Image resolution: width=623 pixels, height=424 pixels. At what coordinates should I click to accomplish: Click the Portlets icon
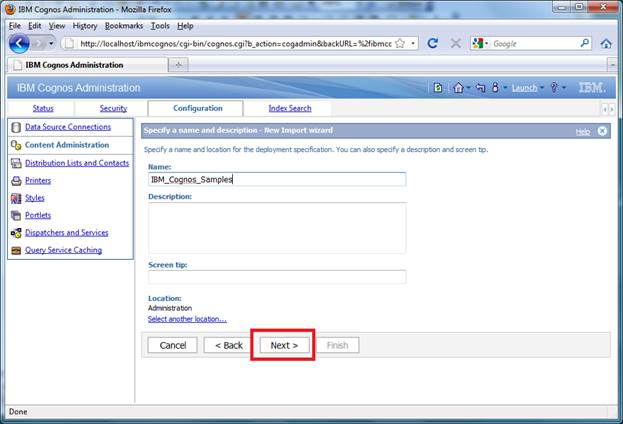tap(16, 215)
